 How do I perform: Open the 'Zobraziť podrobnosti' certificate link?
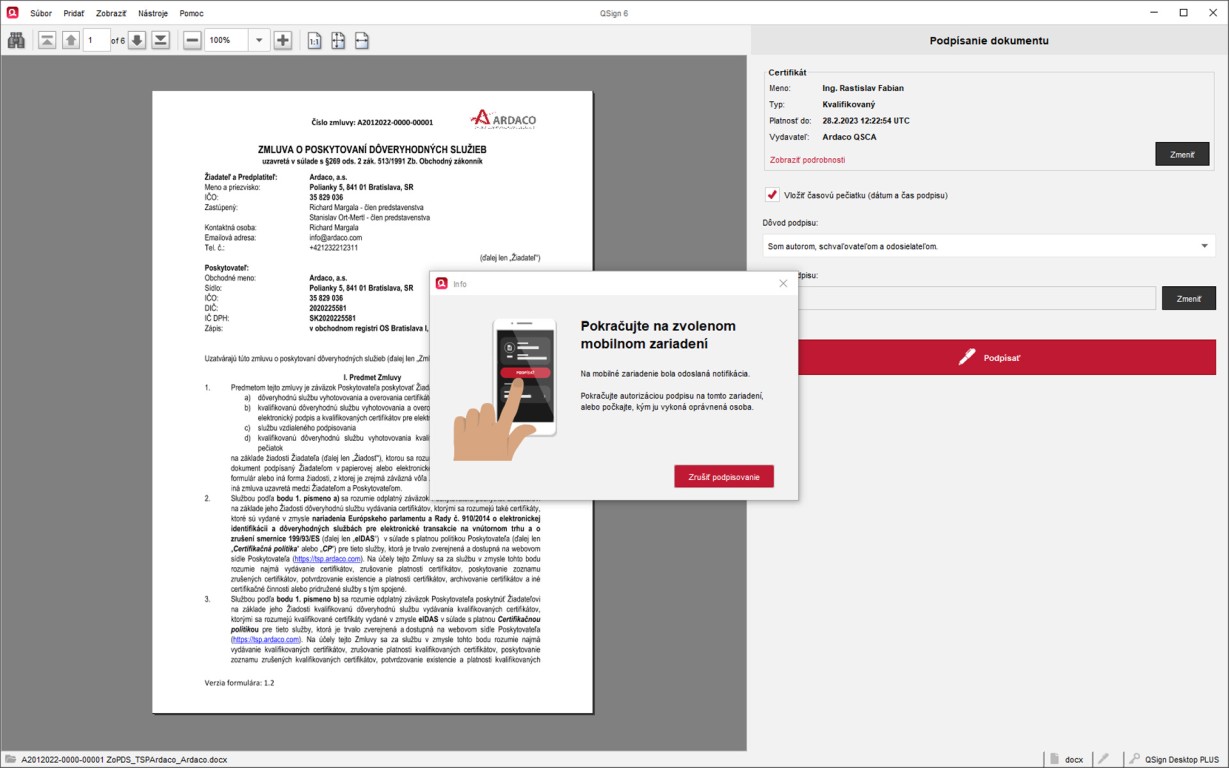click(x=807, y=160)
